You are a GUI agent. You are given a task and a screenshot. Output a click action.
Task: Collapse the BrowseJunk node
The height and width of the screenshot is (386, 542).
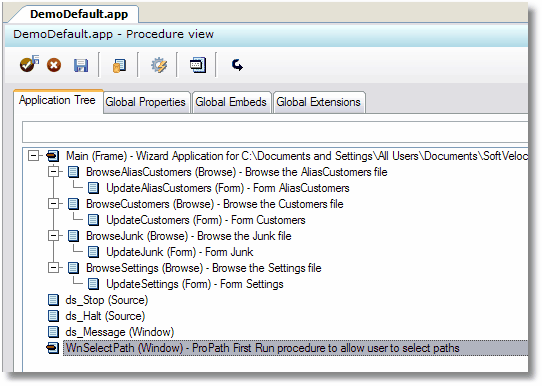click(54, 236)
